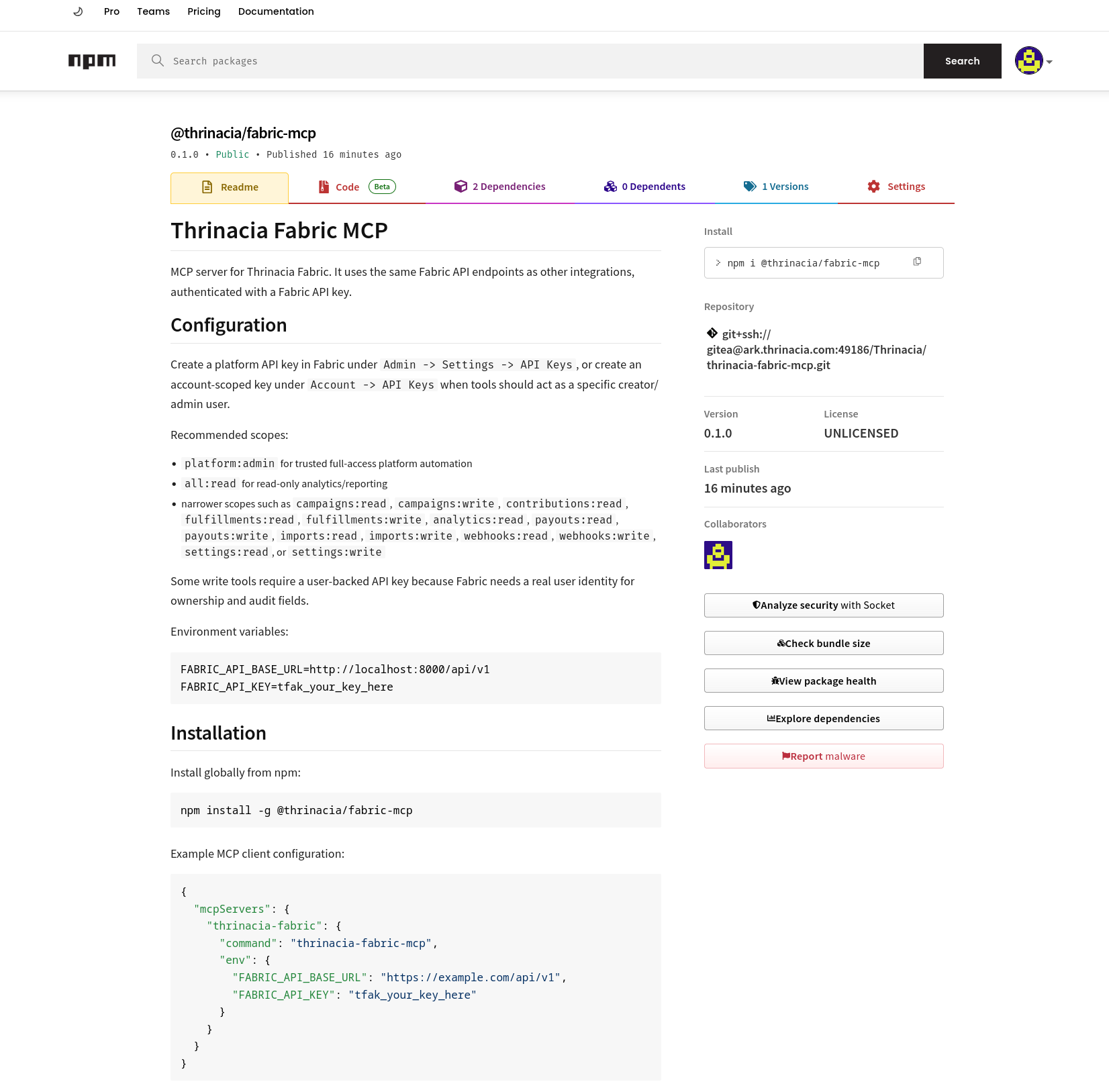Click the Beta badge on Code tab

pos(382,187)
